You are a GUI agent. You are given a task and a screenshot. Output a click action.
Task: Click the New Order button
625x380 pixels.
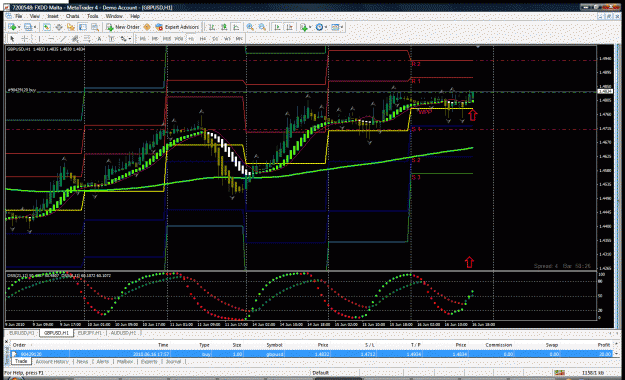point(123,27)
